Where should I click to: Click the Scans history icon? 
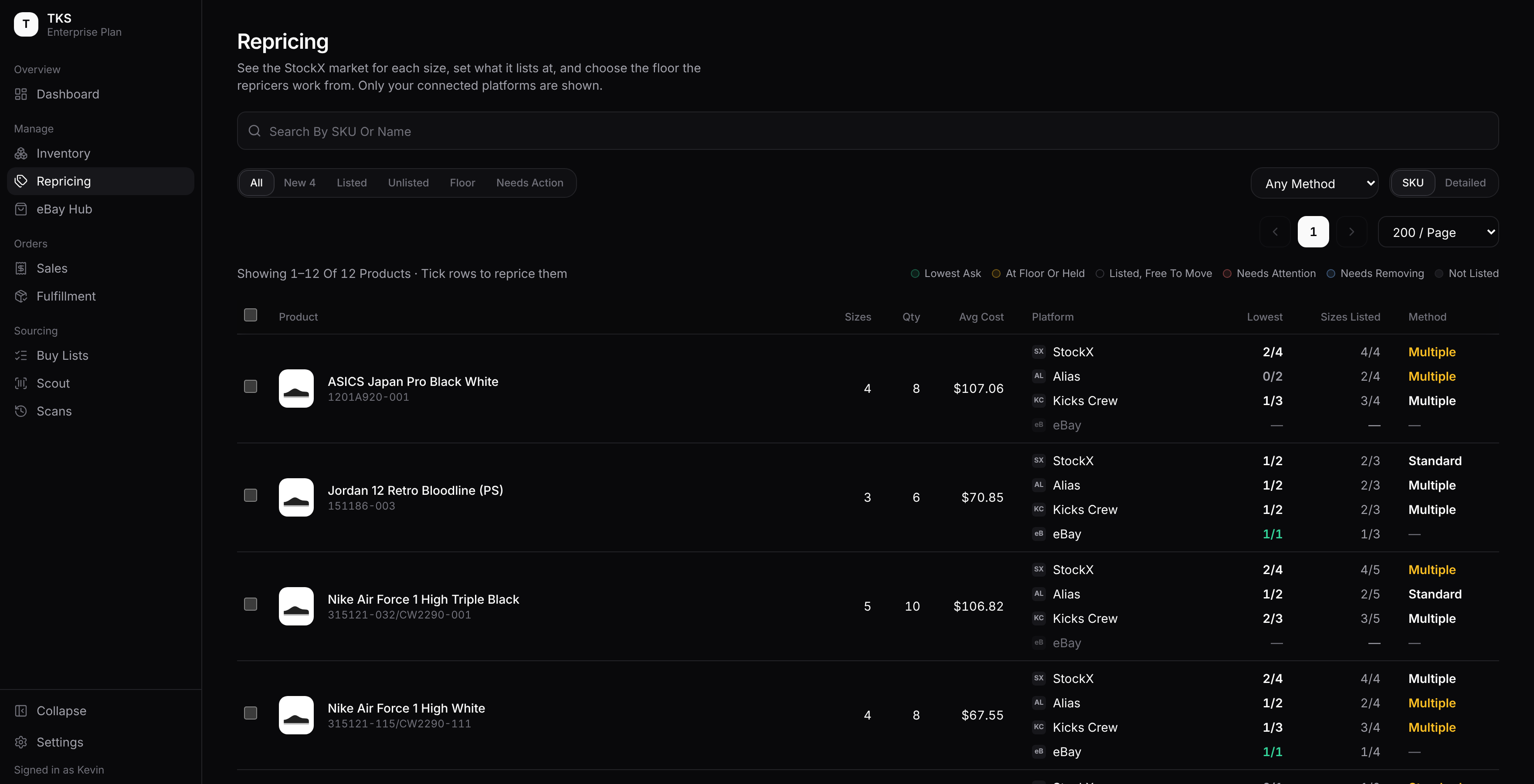tap(21, 411)
